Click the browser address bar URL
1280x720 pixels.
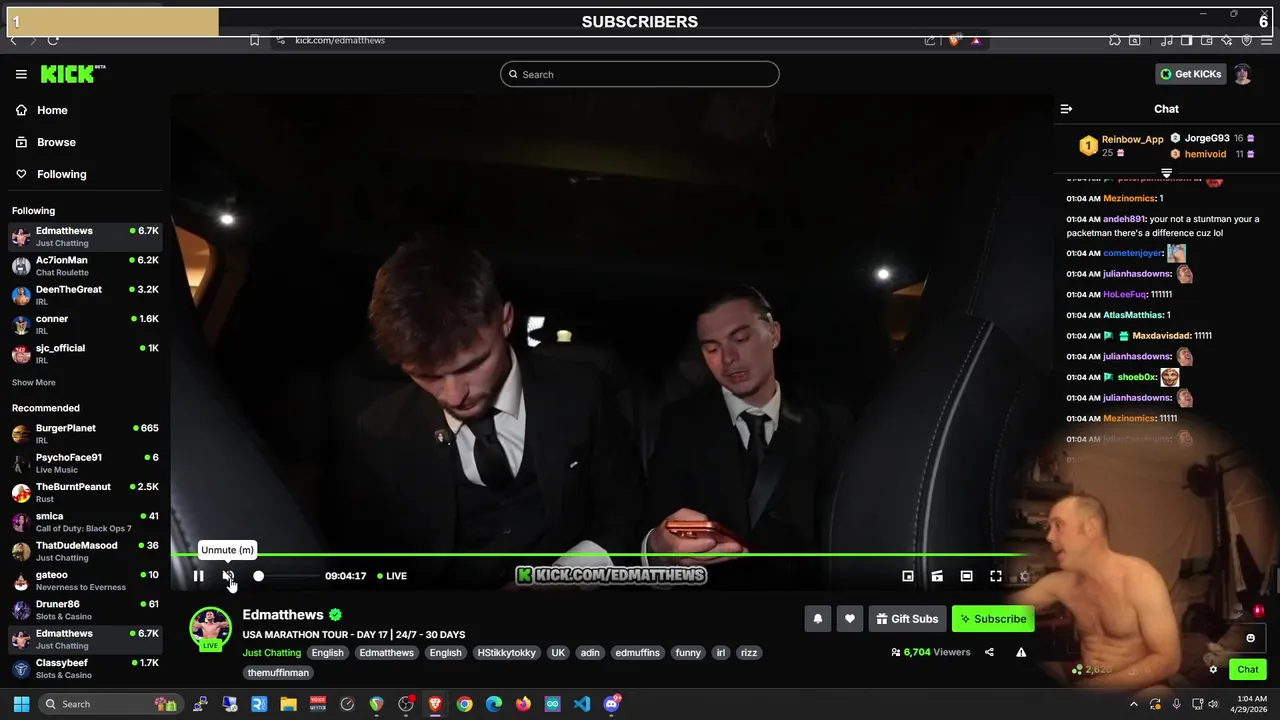tap(340, 40)
